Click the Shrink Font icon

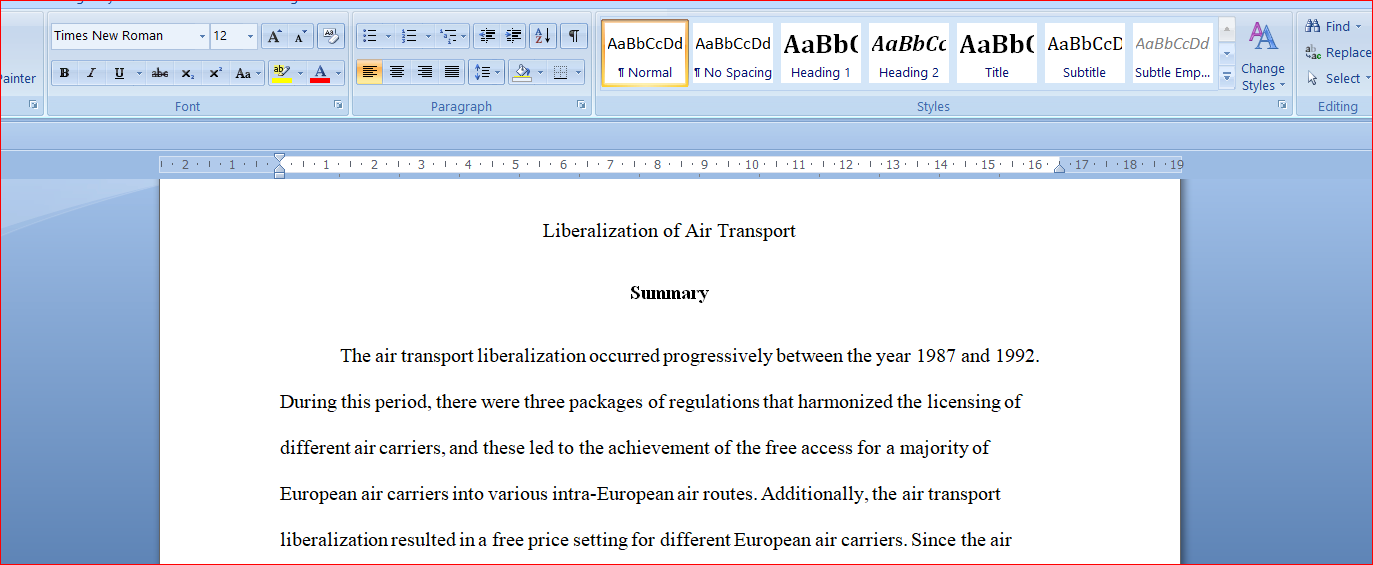click(300, 36)
